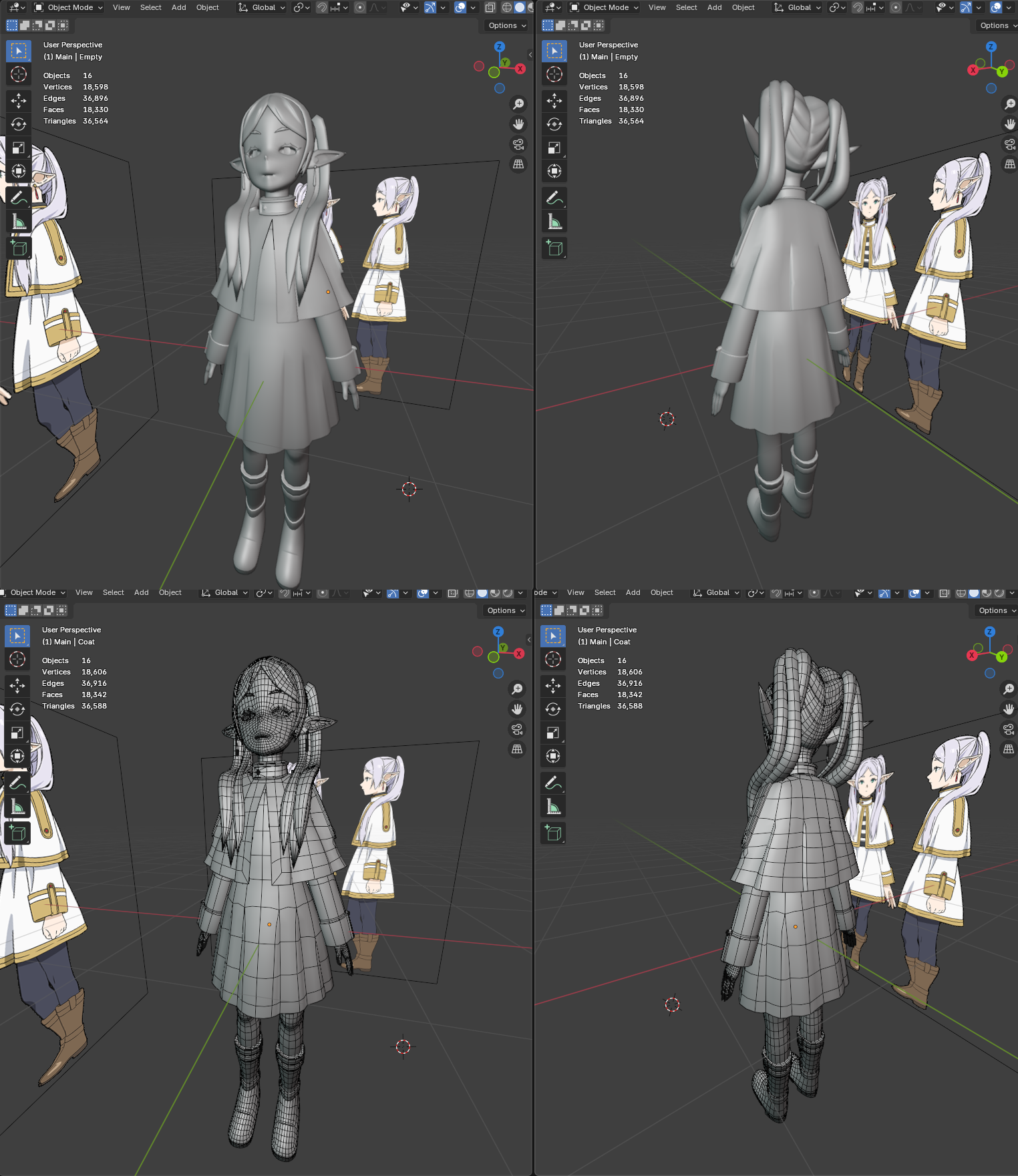Click the zoom magnifier in bottom-right viewport
The height and width of the screenshot is (1176, 1018).
(x=1009, y=689)
